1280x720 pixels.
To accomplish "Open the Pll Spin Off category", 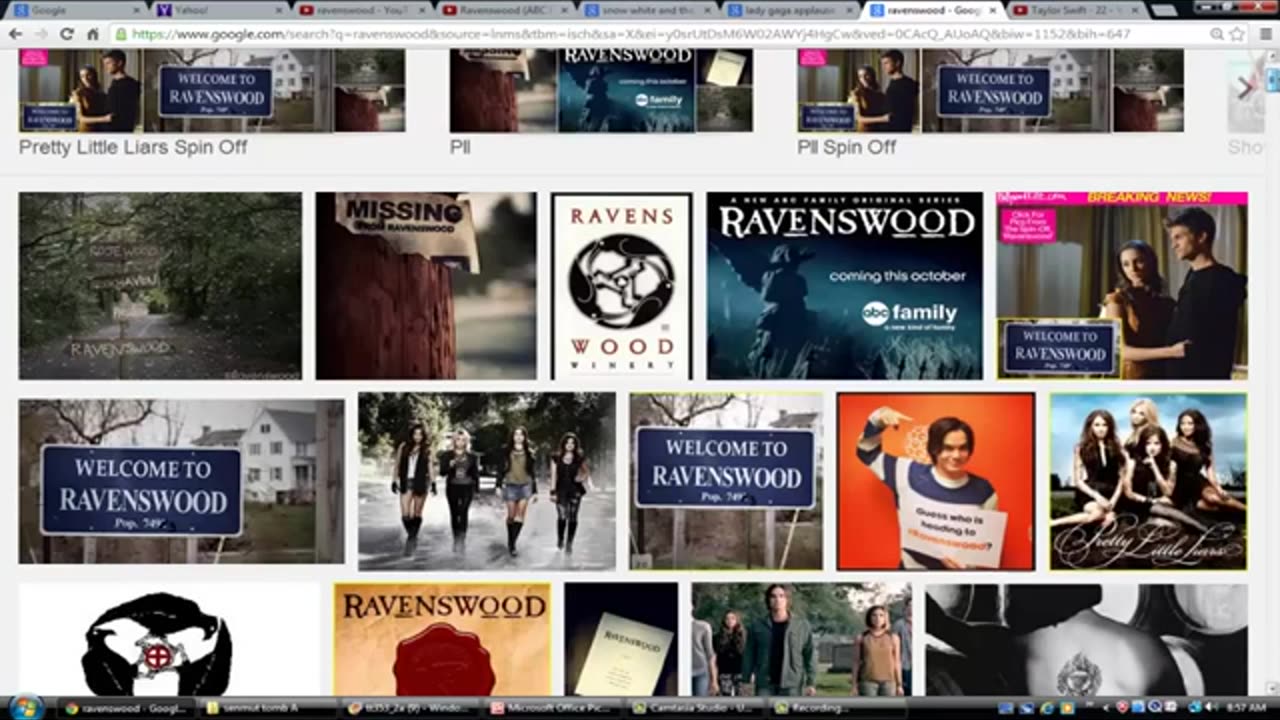I will pyautogui.click(x=846, y=147).
